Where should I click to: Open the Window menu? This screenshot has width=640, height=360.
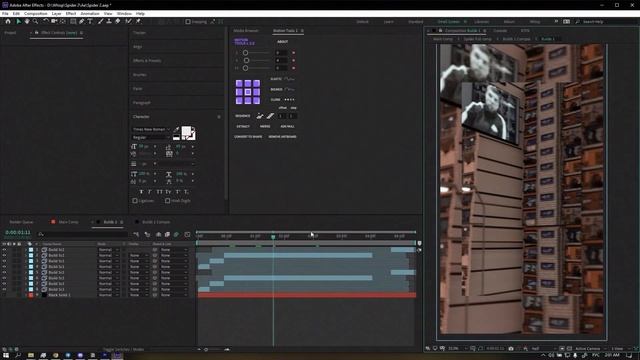click(124, 13)
